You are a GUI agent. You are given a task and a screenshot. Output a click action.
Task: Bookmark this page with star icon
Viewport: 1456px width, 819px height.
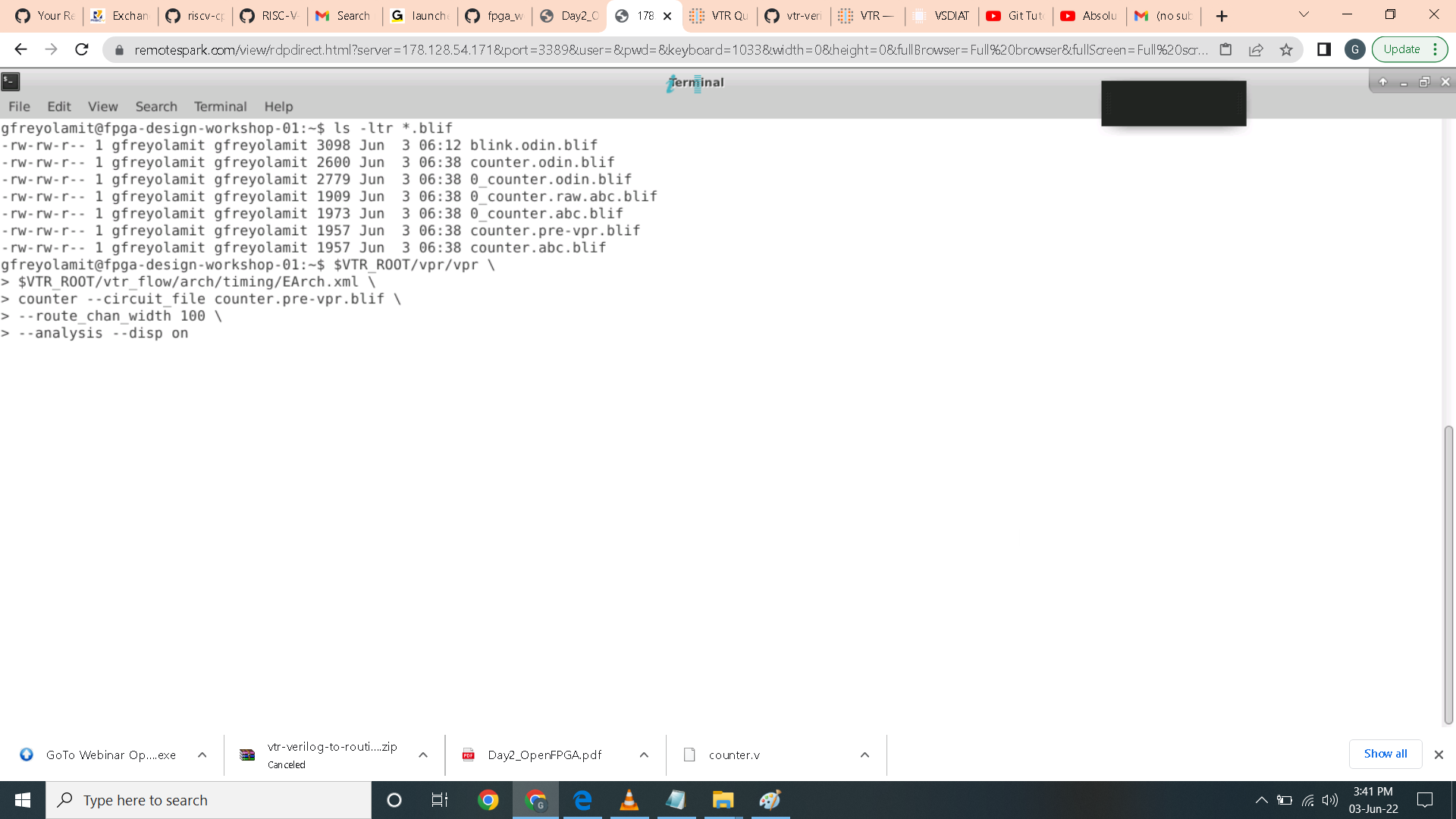click(1286, 49)
